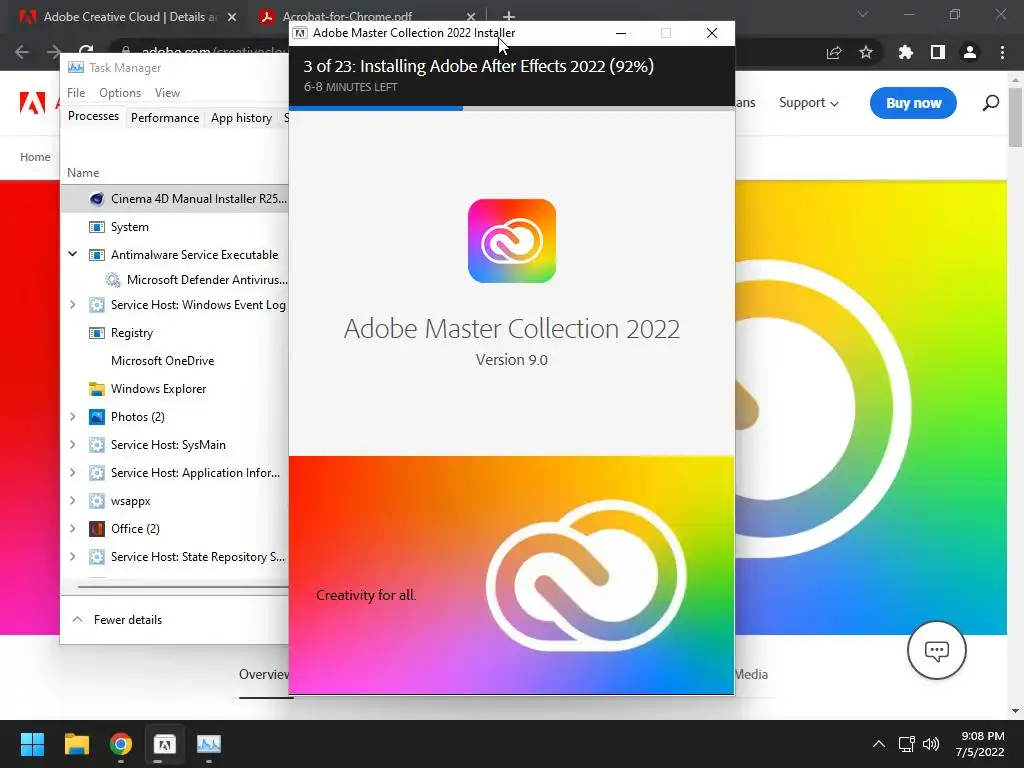
Task: Open the volume speaker tray icon
Action: 931,744
